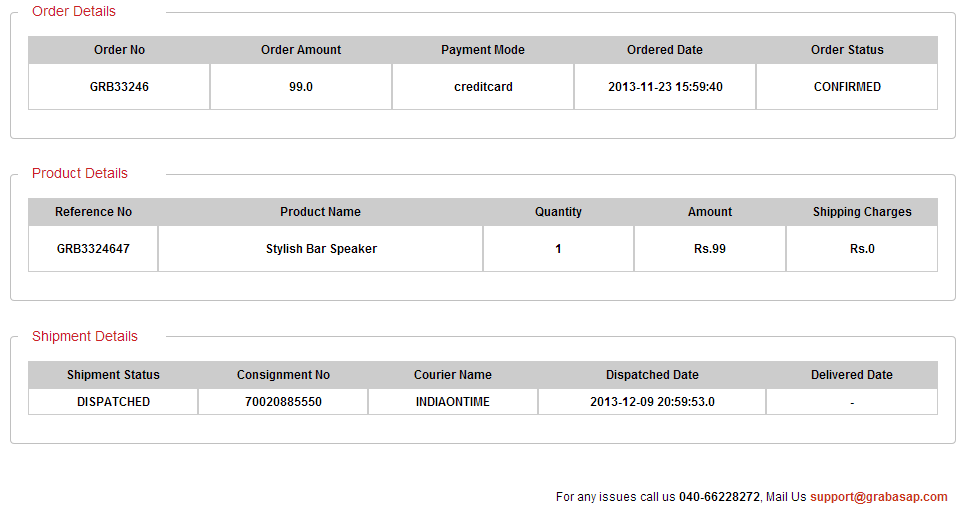The image size is (971, 518).
Task: Click the CONFIRMED order status cell
Action: 847,87
